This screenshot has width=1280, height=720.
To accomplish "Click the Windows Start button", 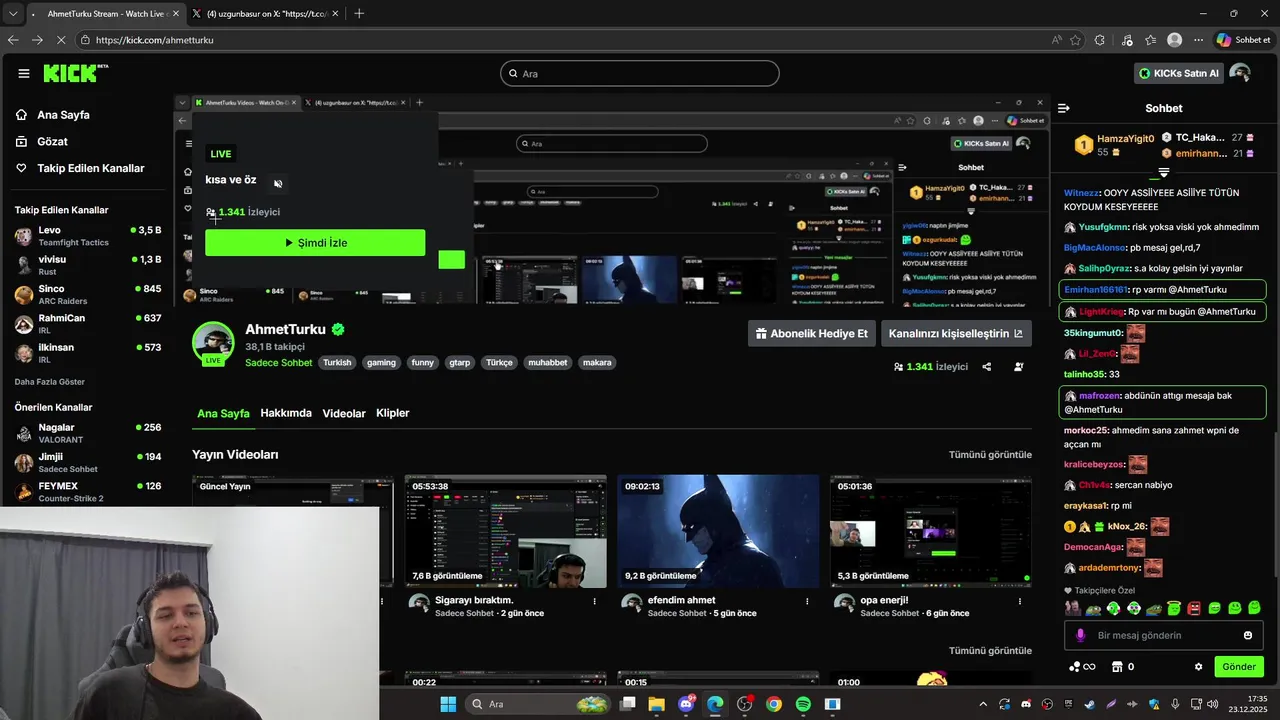I will [448, 704].
